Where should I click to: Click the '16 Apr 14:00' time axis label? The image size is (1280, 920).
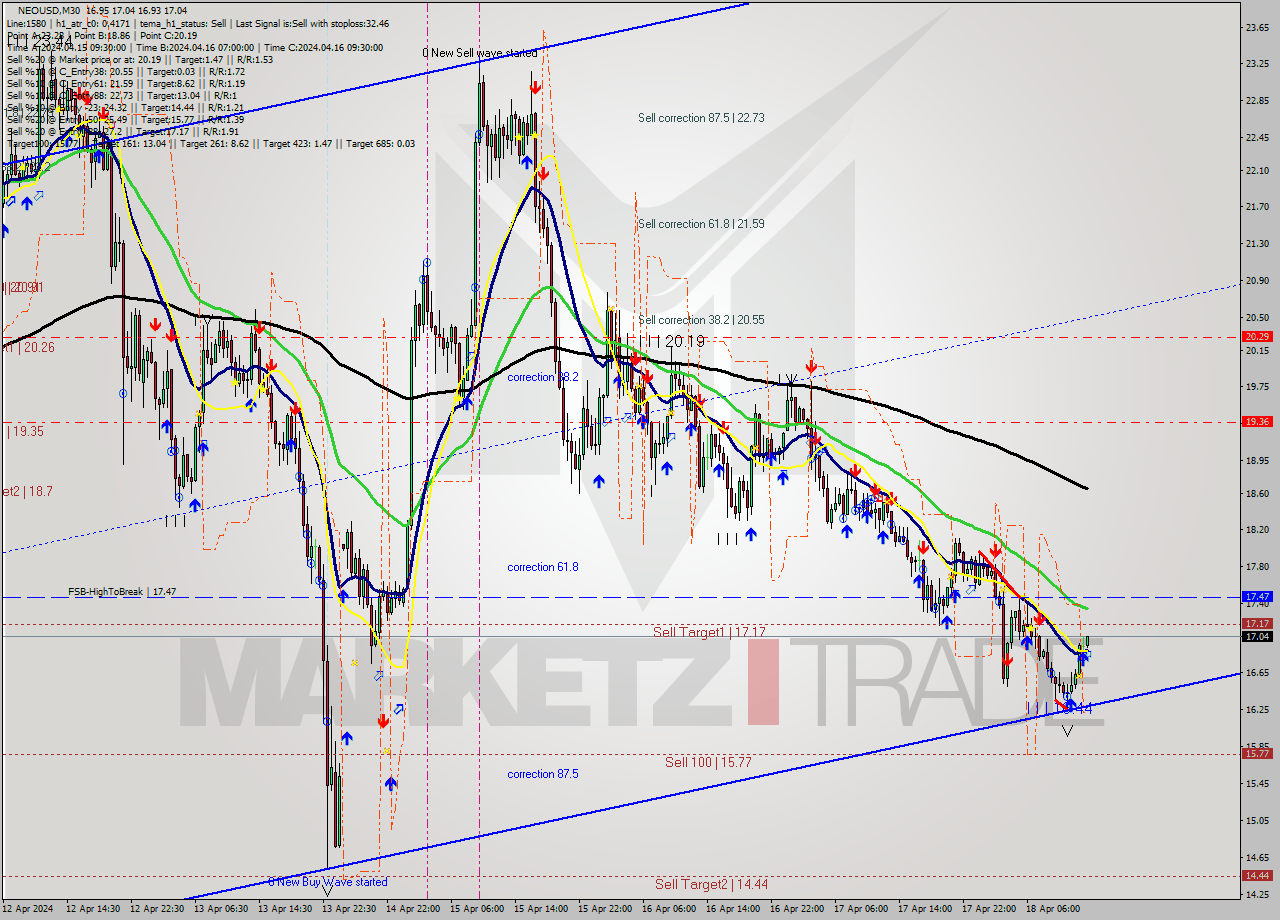pos(734,909)
